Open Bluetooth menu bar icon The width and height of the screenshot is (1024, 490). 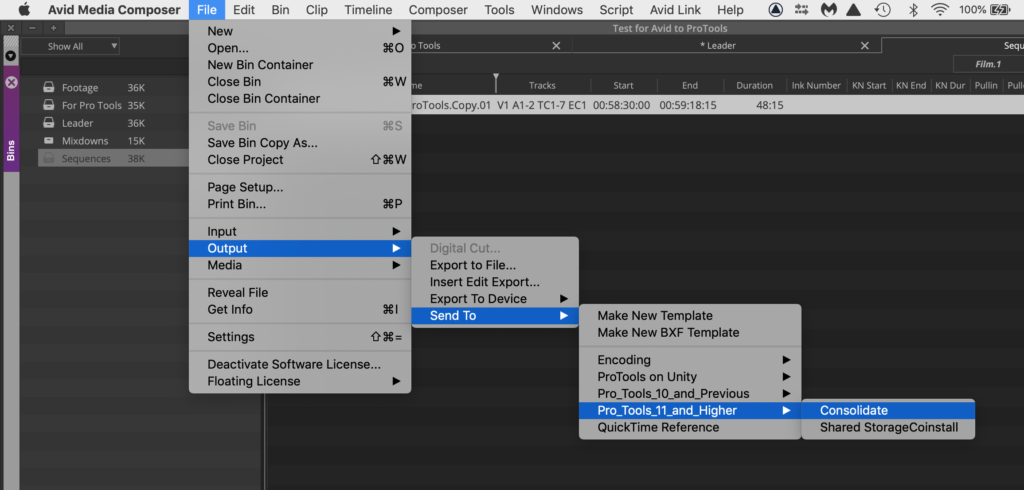pyautogui.click(x=914, y=10)
